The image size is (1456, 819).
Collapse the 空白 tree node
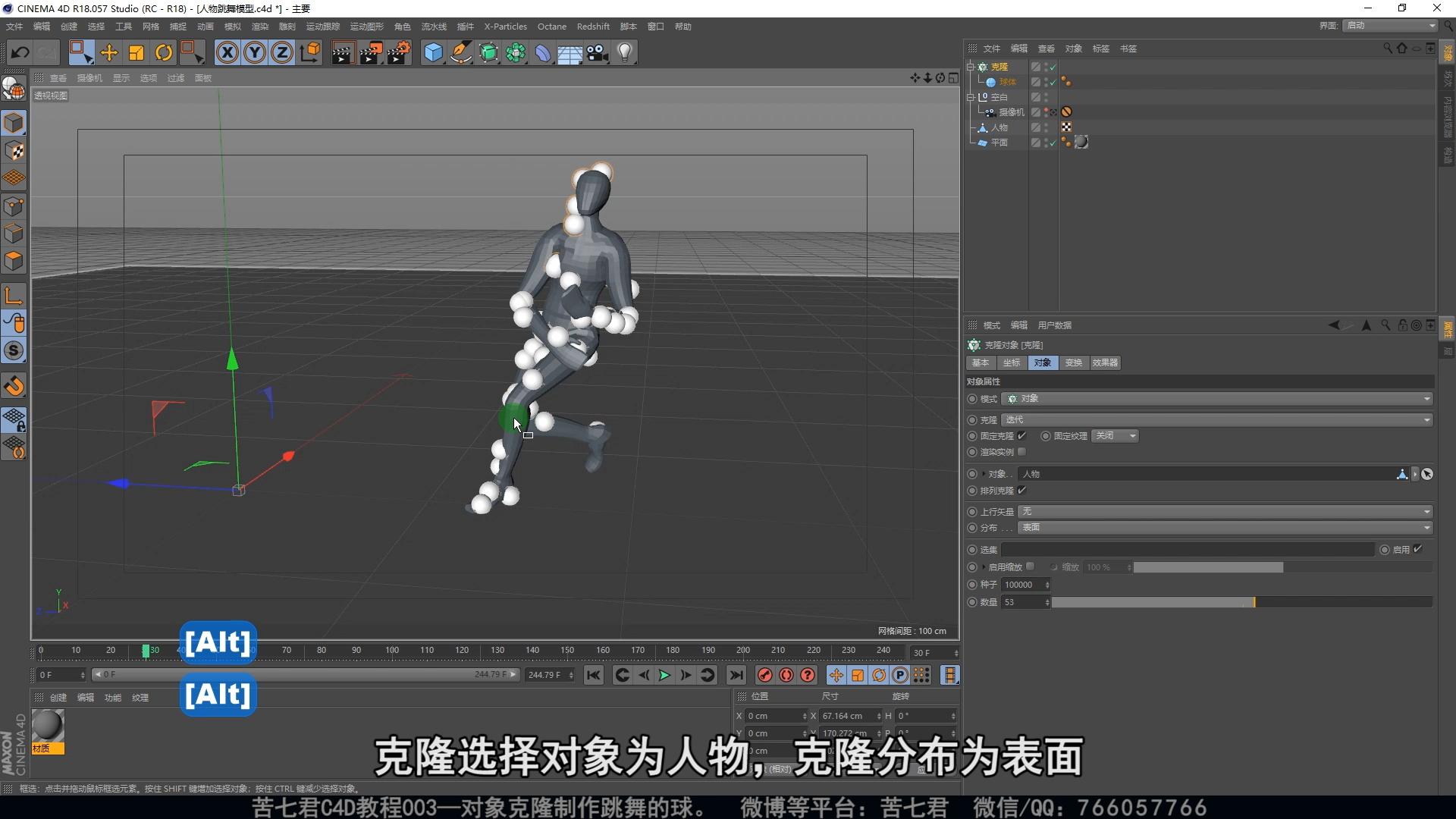click(970, 97)
